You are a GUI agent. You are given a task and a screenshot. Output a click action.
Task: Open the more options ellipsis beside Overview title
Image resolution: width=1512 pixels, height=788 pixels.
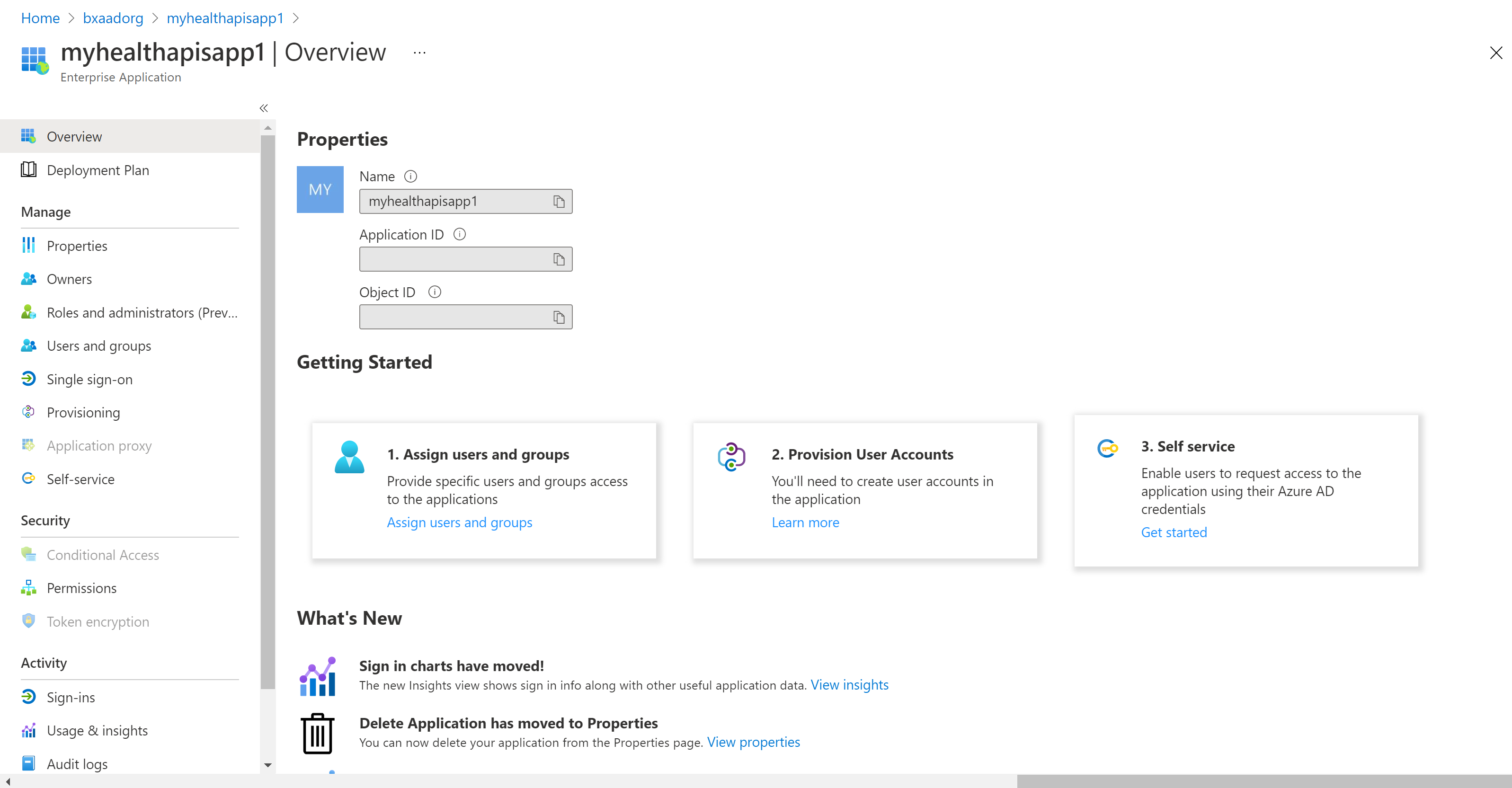pyautogui.click(x=419, y=53)
